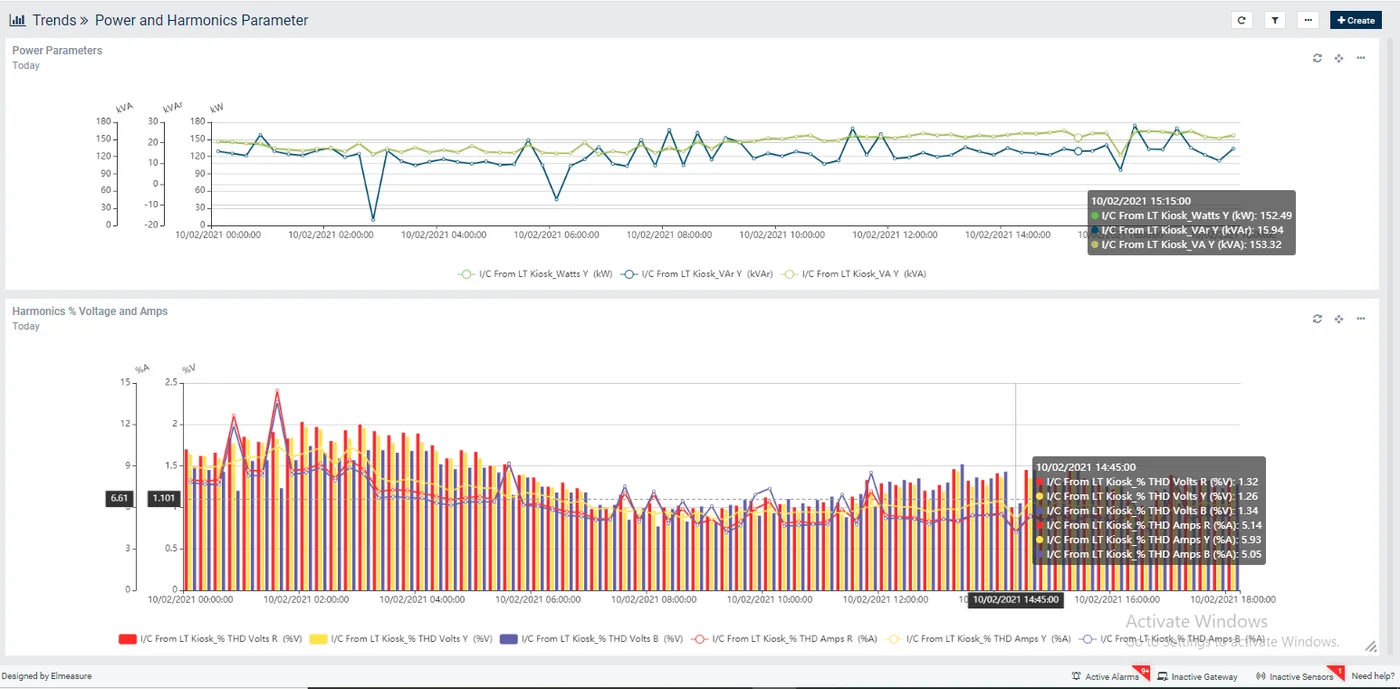Screen dimensions: 1400x689
Task: Toggle the % THD Volts R legend series
Action: tap(210, 638)
